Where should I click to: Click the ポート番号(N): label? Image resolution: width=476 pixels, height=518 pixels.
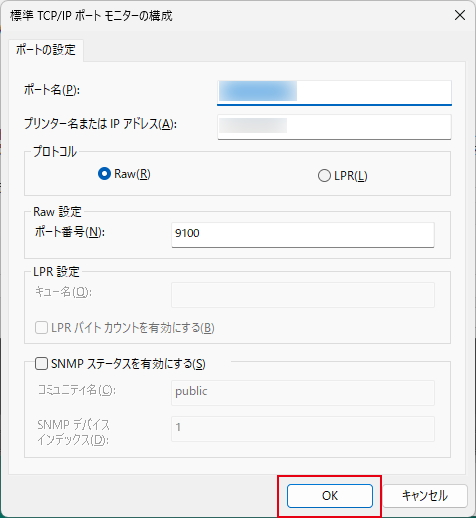(x=70, y=232)
